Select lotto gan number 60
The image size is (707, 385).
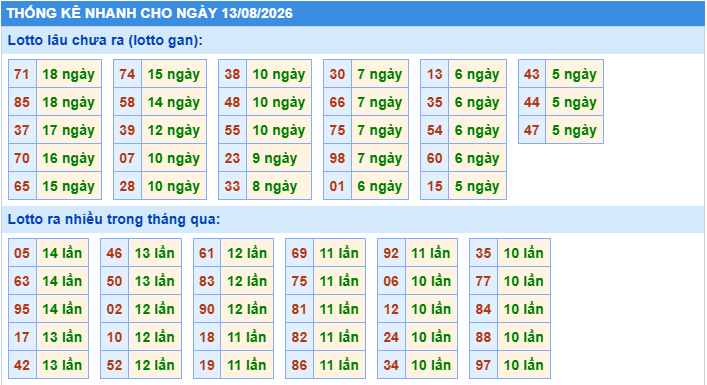(x=435, y=158)
